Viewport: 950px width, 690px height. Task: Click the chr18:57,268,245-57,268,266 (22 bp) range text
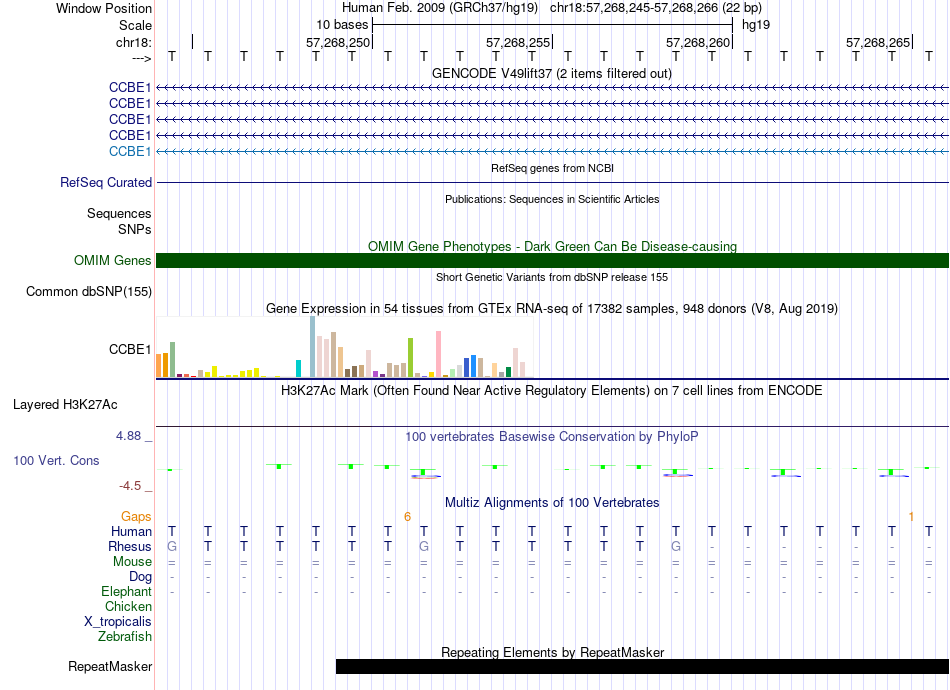click(656, 8)
